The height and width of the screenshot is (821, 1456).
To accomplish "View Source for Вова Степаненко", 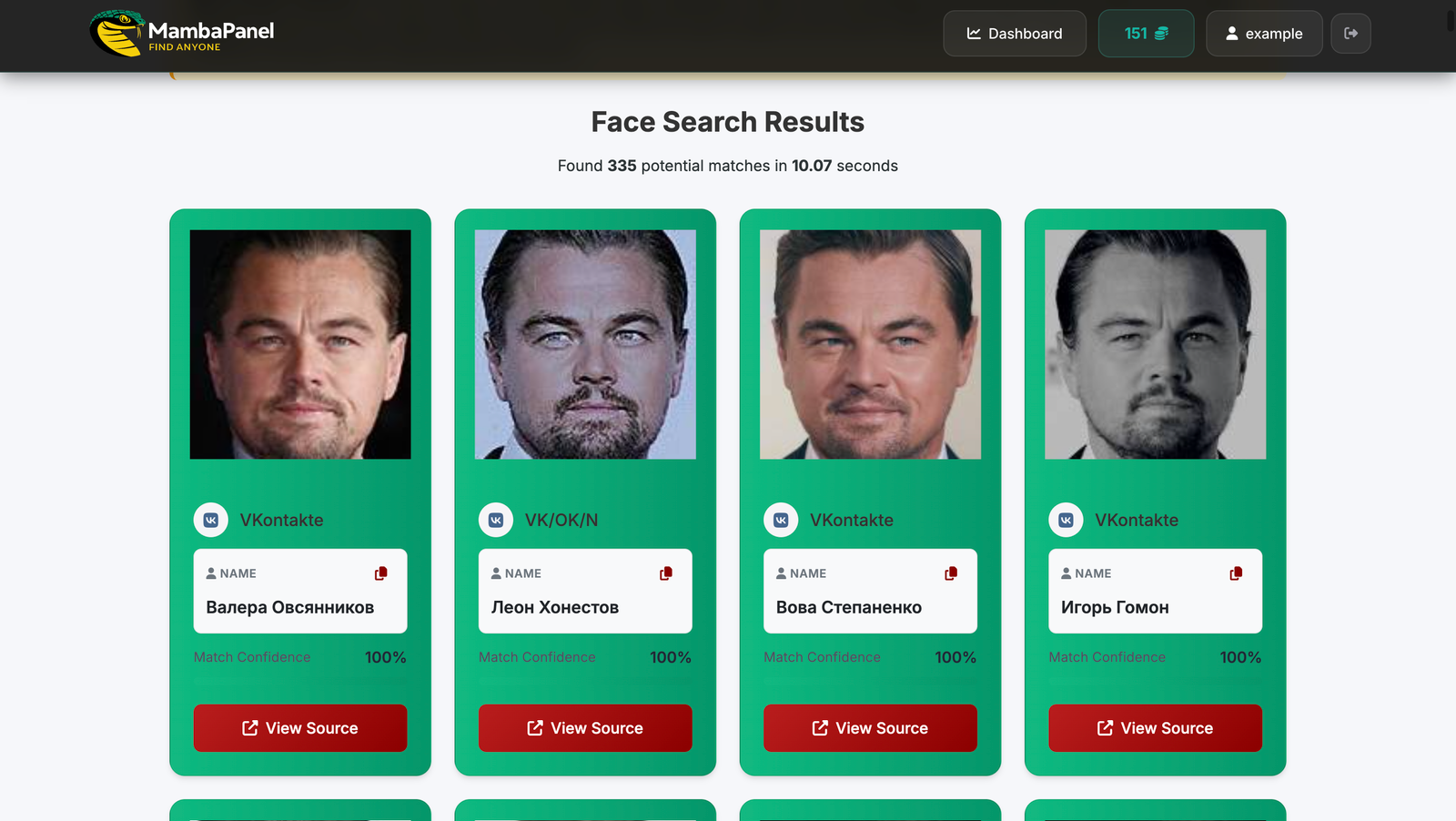I will (x=870, y=728).
